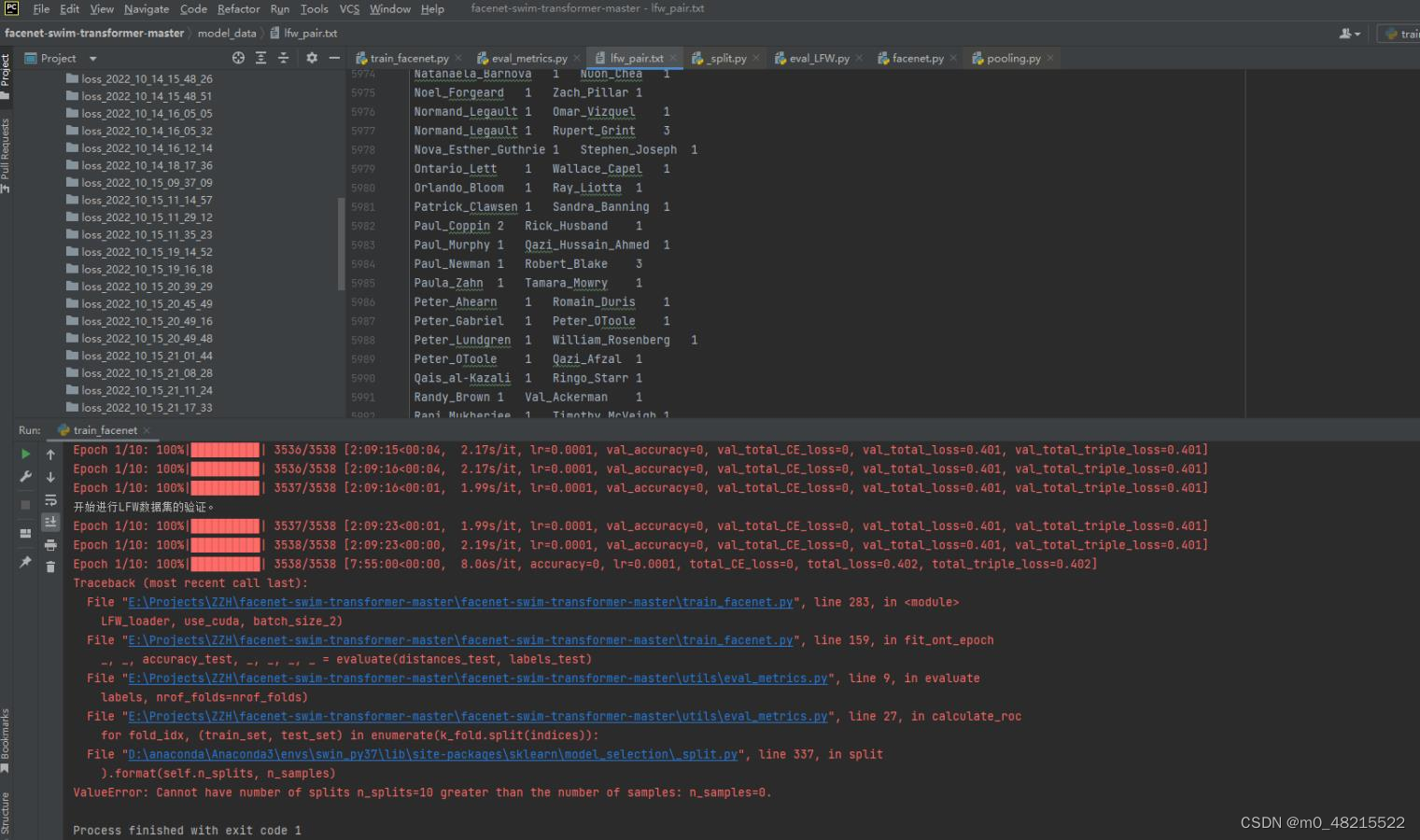Jump up the stack trace arrow
1420x840 pixels.
(x=50, y=455)
